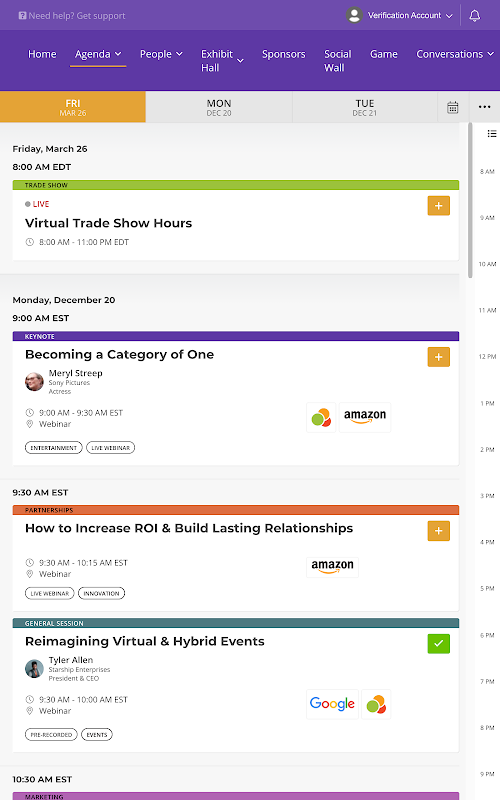Add Virtual Trade Show Hours to schedule
Screen dimensions: 500x800
click(438, 206)
